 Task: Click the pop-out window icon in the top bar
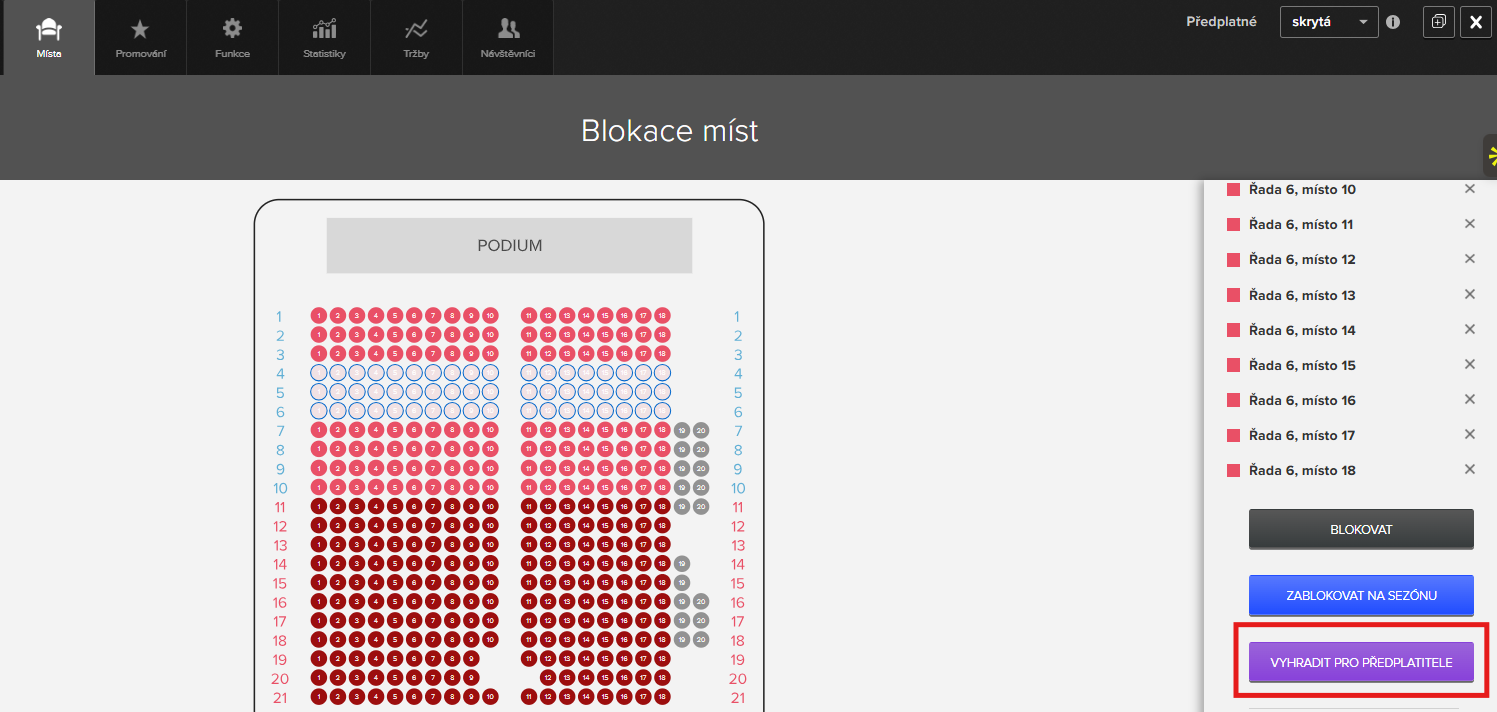[1438, 21]
